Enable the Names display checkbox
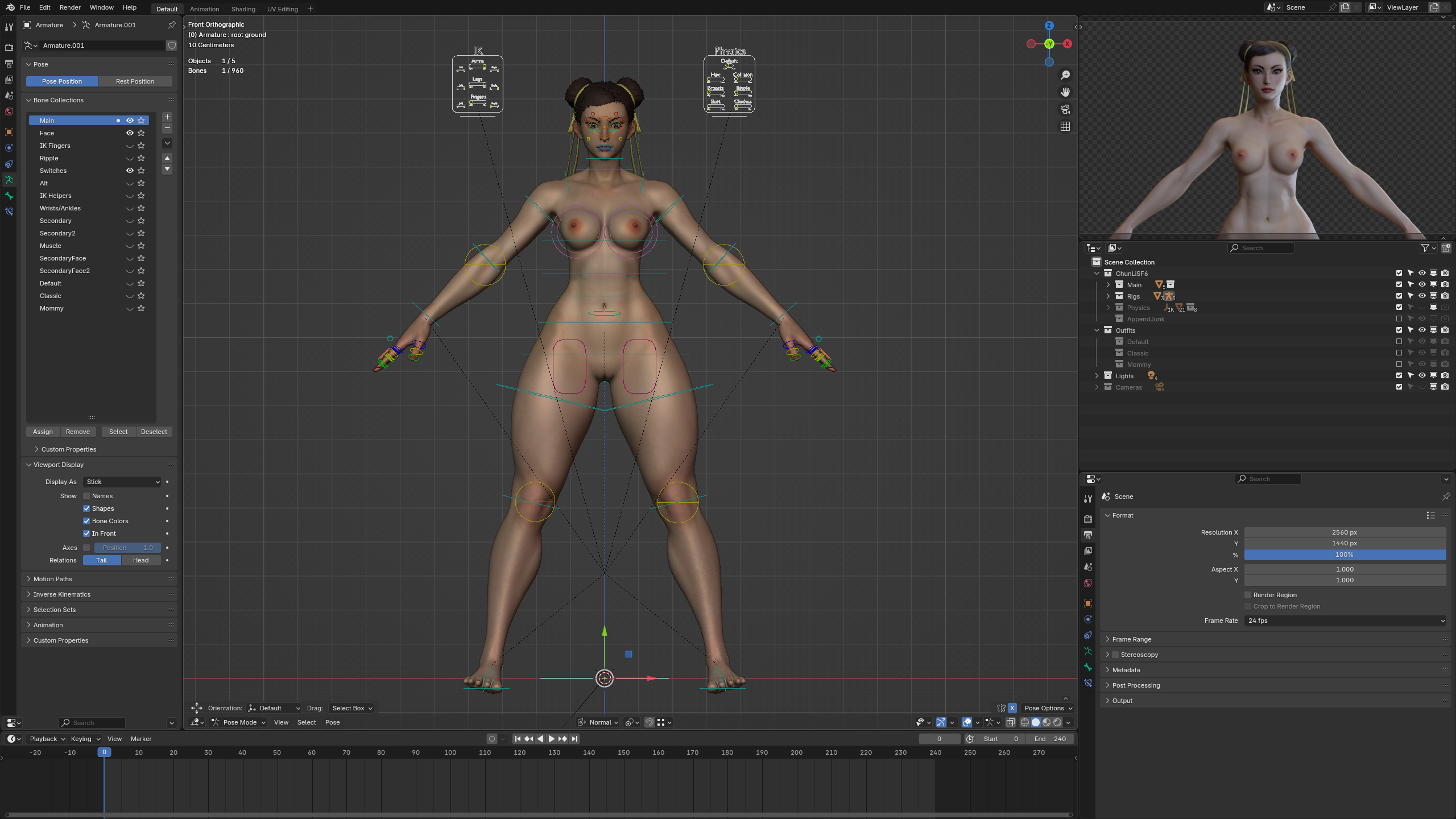Screen dimensions: 1456x819 click(x=86, y=496)
